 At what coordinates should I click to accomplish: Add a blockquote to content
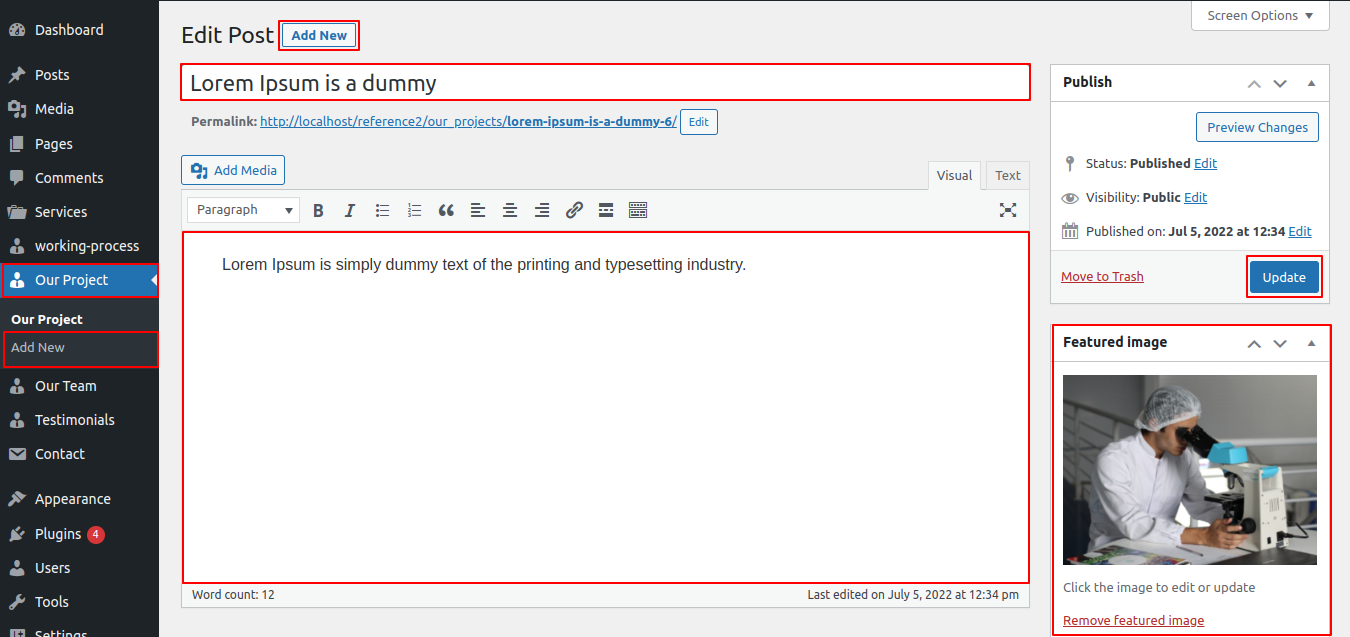pyautogui.click(x=446, y=210)
